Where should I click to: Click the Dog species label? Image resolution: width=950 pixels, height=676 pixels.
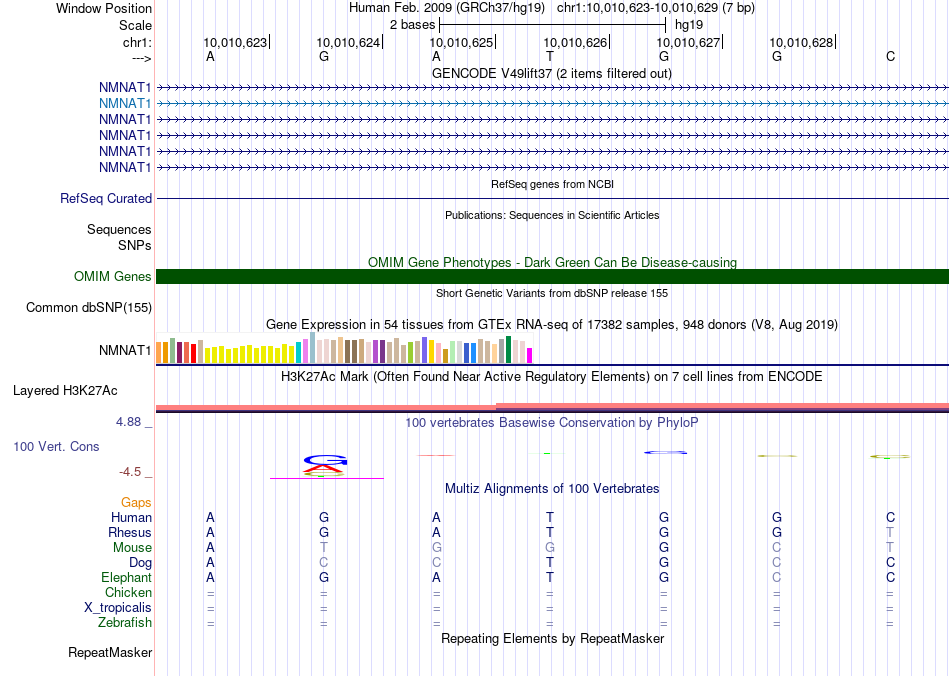pos(140,563)
